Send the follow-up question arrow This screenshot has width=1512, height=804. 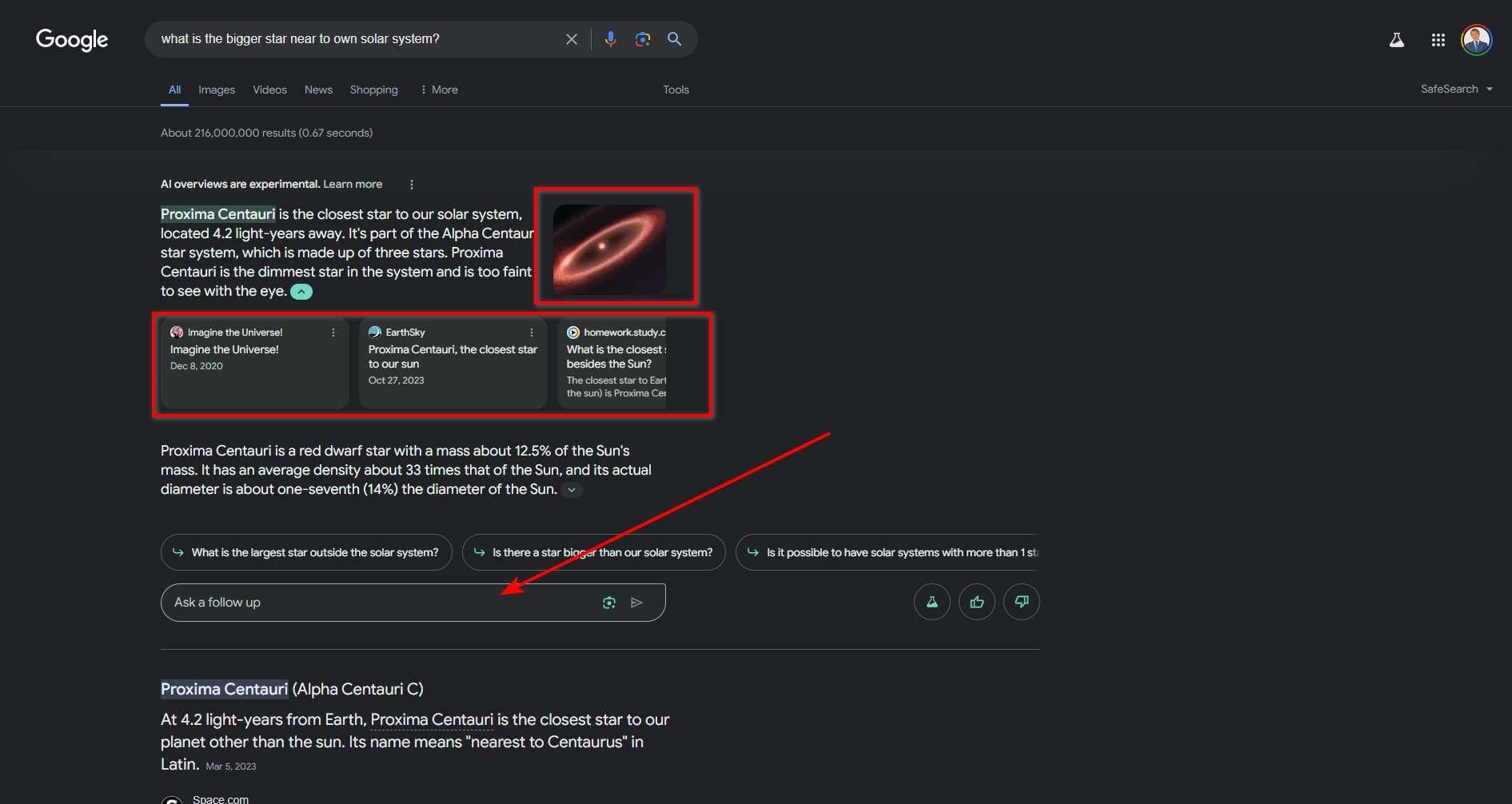(x=636, y=603)
